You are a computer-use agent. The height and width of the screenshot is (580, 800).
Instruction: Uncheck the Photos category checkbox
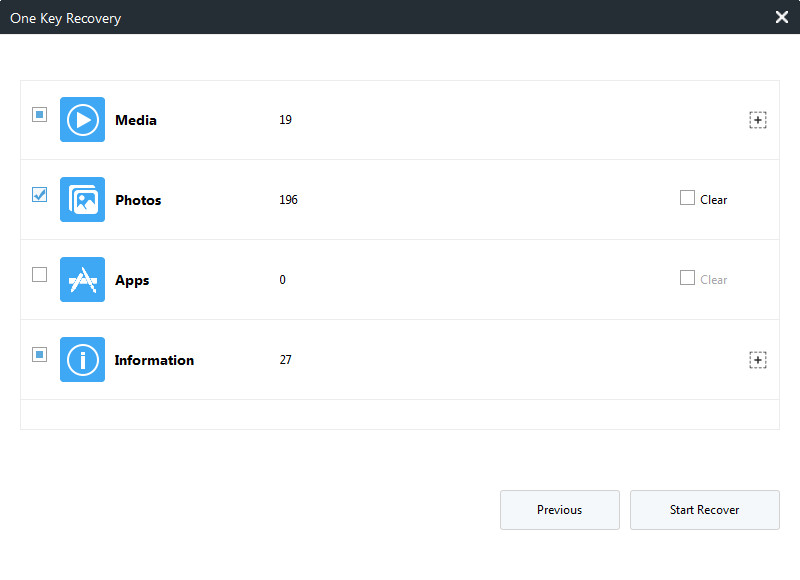click(x=39, y=194)
